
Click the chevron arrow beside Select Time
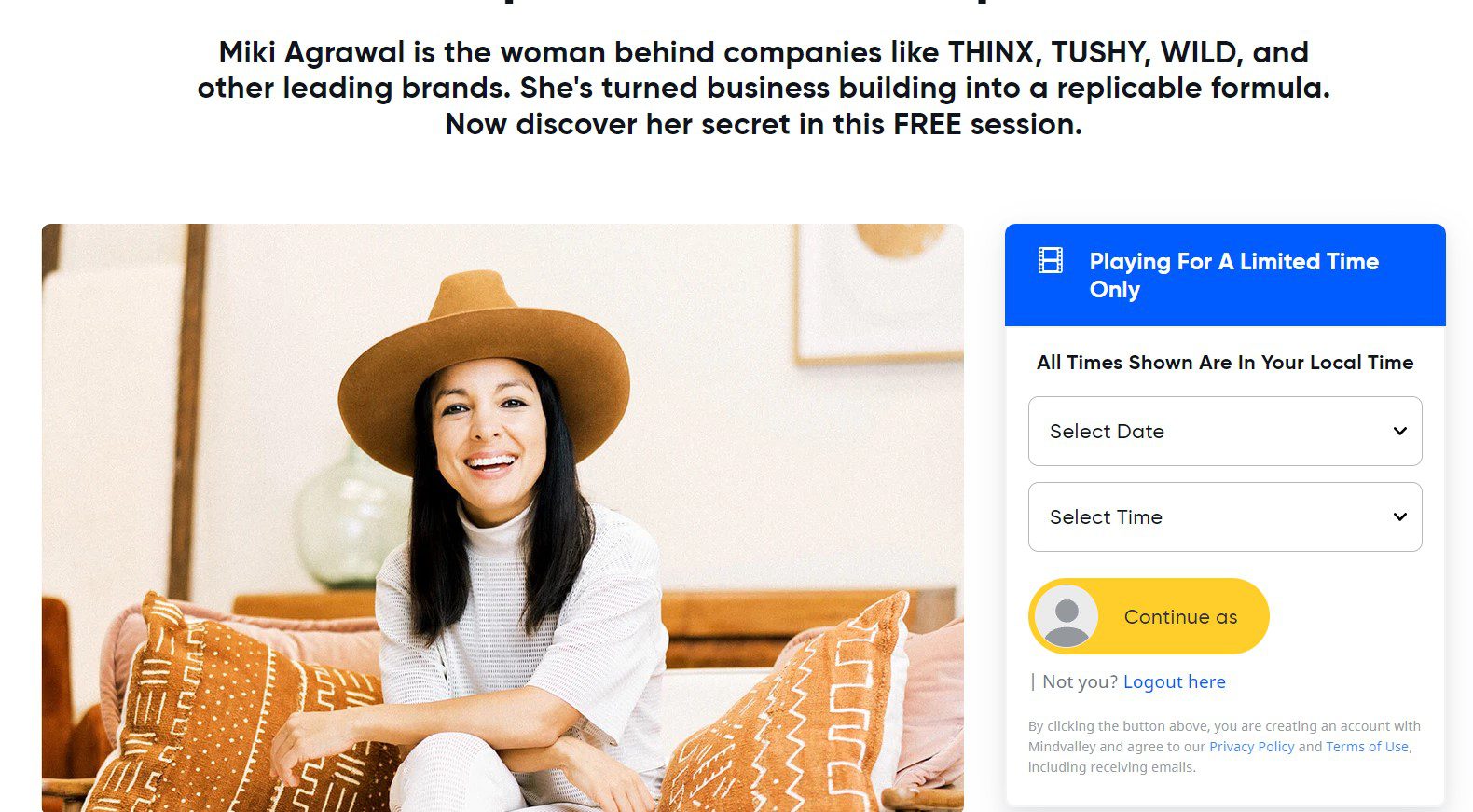click(1399, 516)
